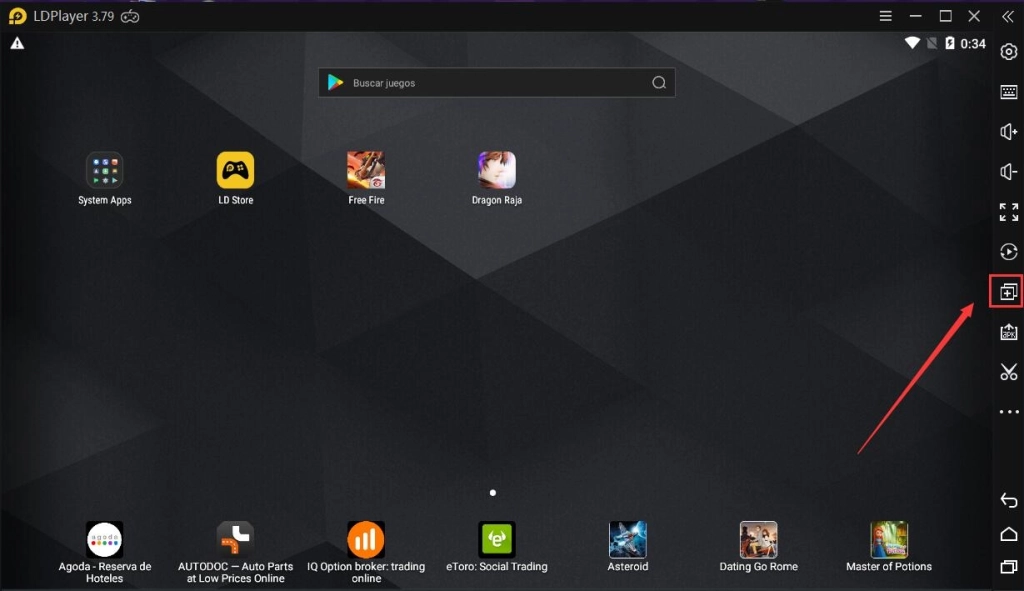The height and width of the screenshot is (591, 1024).
Task: Click the LDPlayer logo in title bar
Action: [x=18, y=16]
